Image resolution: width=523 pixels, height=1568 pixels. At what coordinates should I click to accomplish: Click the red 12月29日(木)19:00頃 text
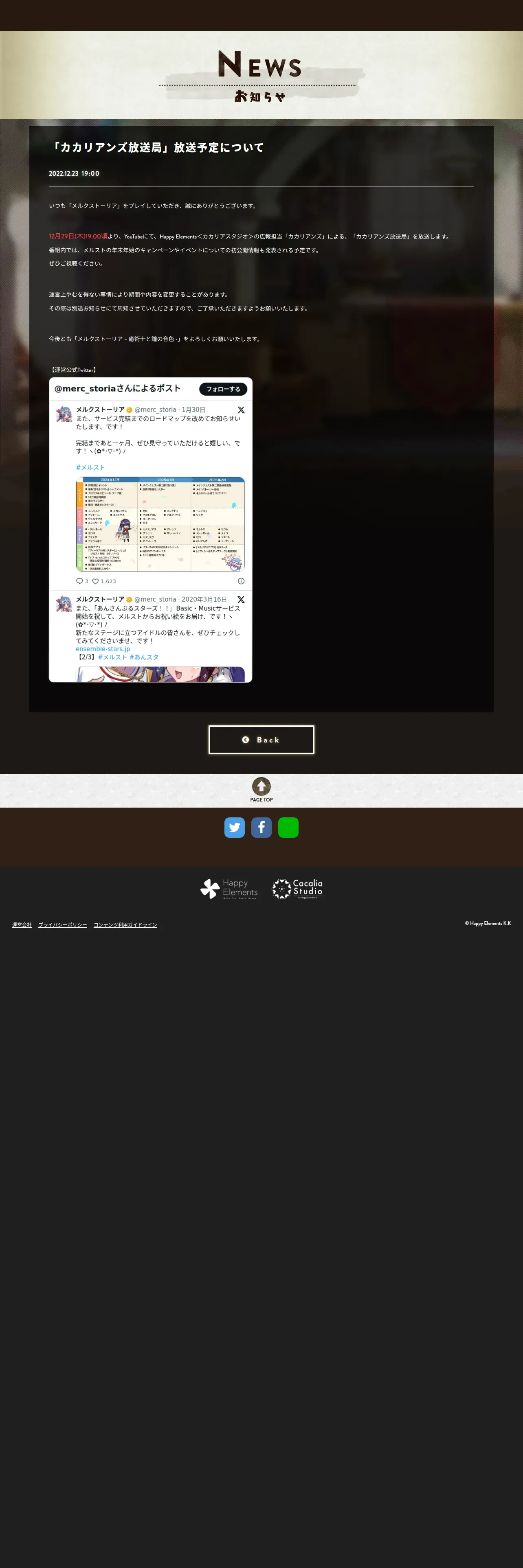[78, 236]
